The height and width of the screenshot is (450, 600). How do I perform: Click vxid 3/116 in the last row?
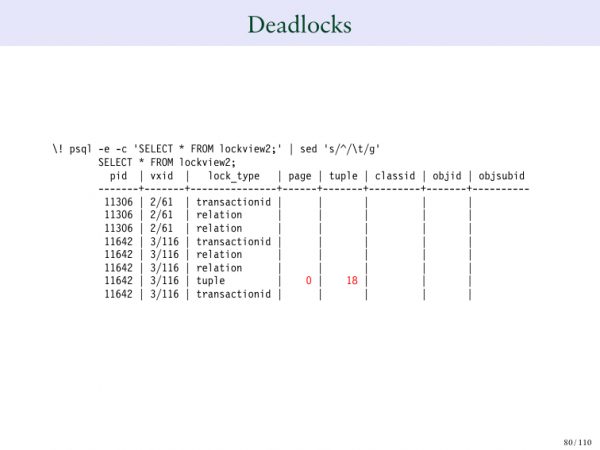[x=164, y=294]
